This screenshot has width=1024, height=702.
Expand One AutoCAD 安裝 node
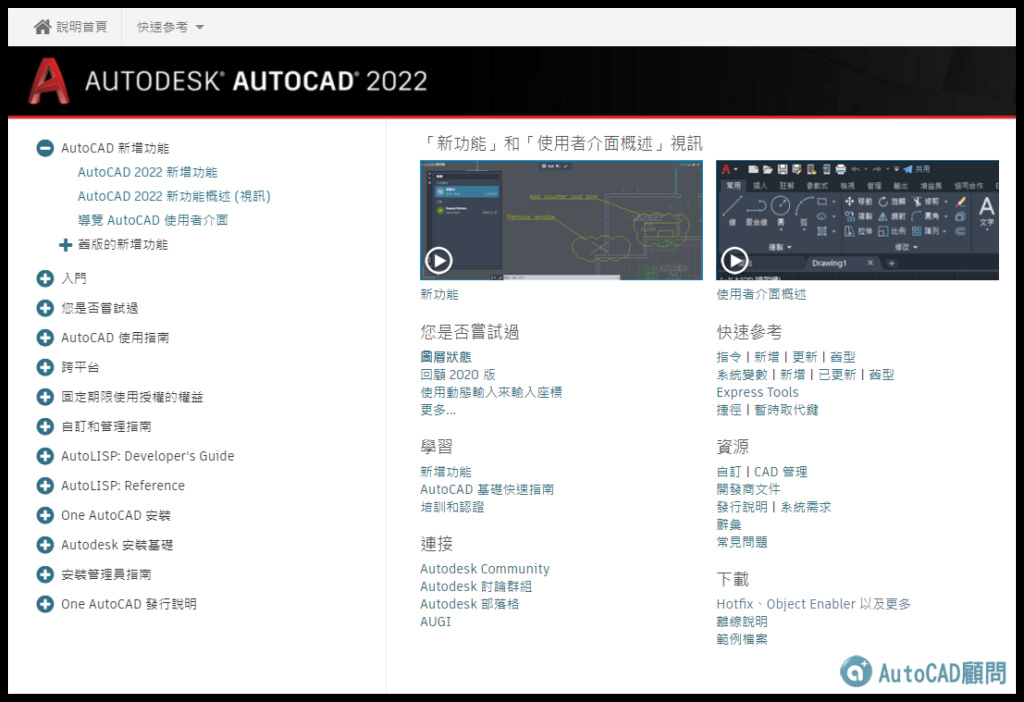(45, 515)
